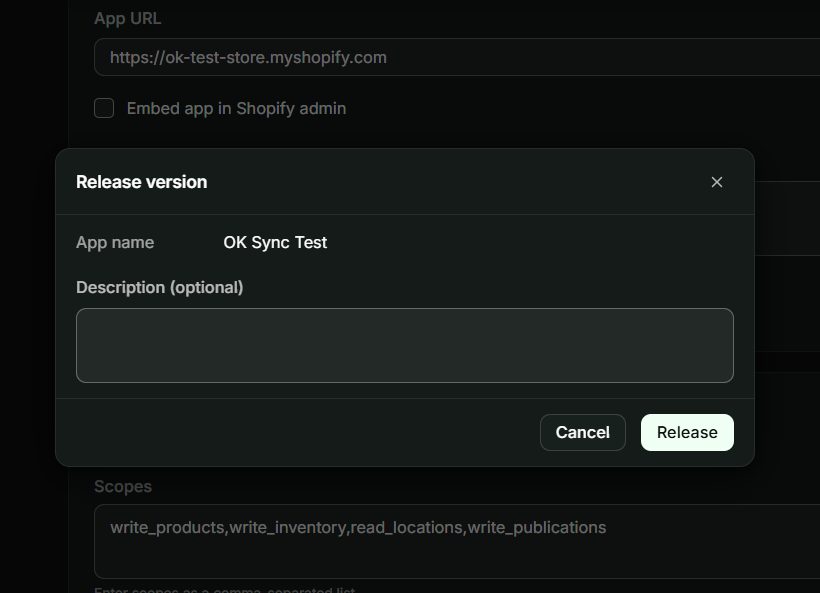The width and height of the screenshot is (820, 593).
Task: Click empty dialog footer left of Cancel
Action: (x=298, y=432)
